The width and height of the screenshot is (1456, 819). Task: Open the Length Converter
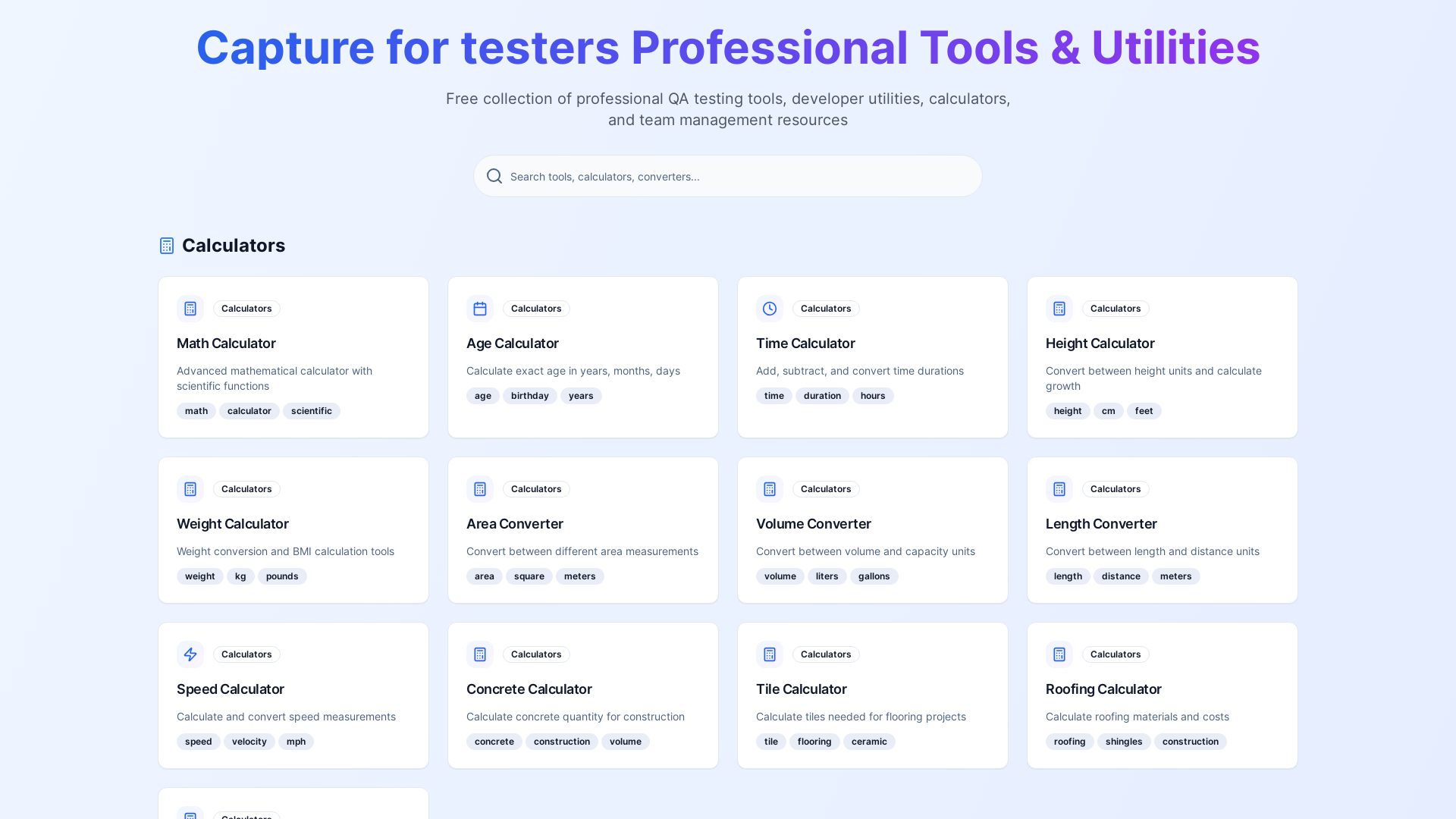pyautogui.click(x=1101, y=524)
